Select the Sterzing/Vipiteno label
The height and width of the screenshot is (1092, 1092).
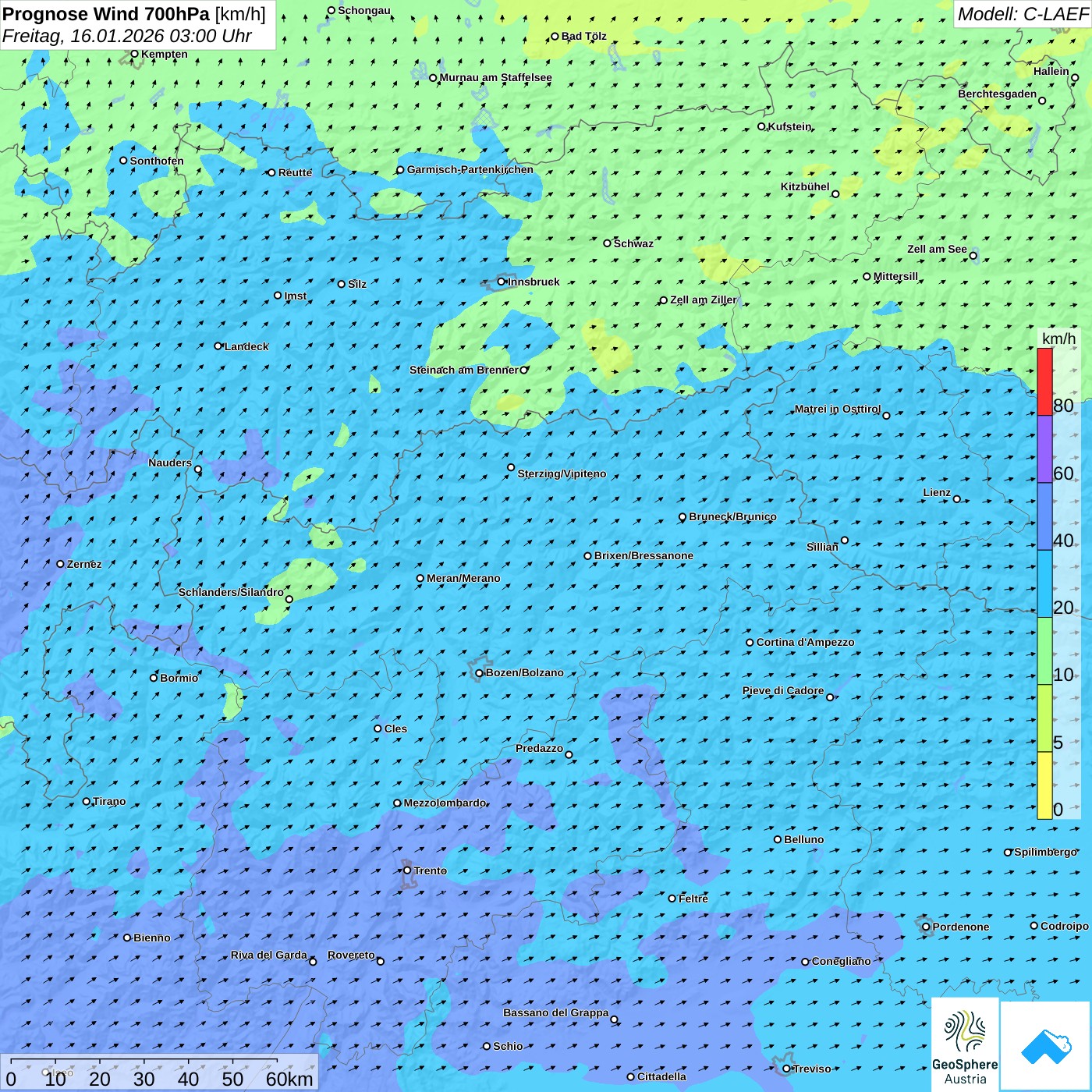pos(562,473)
